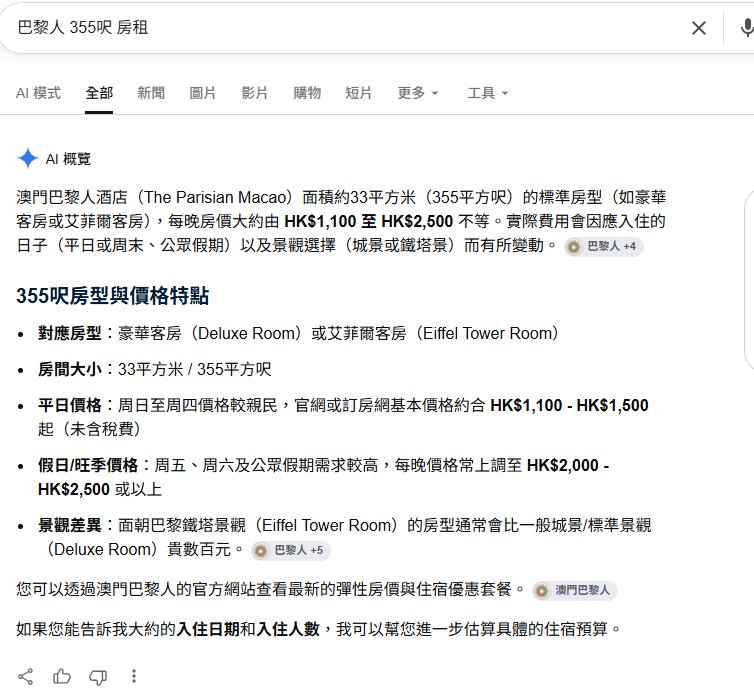Click the bold text 對應房型
Screen dimensions: 754x698
[70, 333]
